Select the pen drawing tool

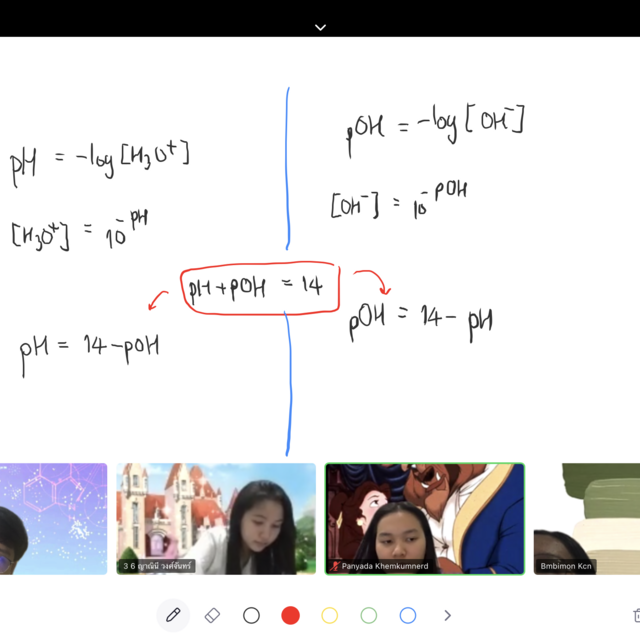click(x=173, y=615)
